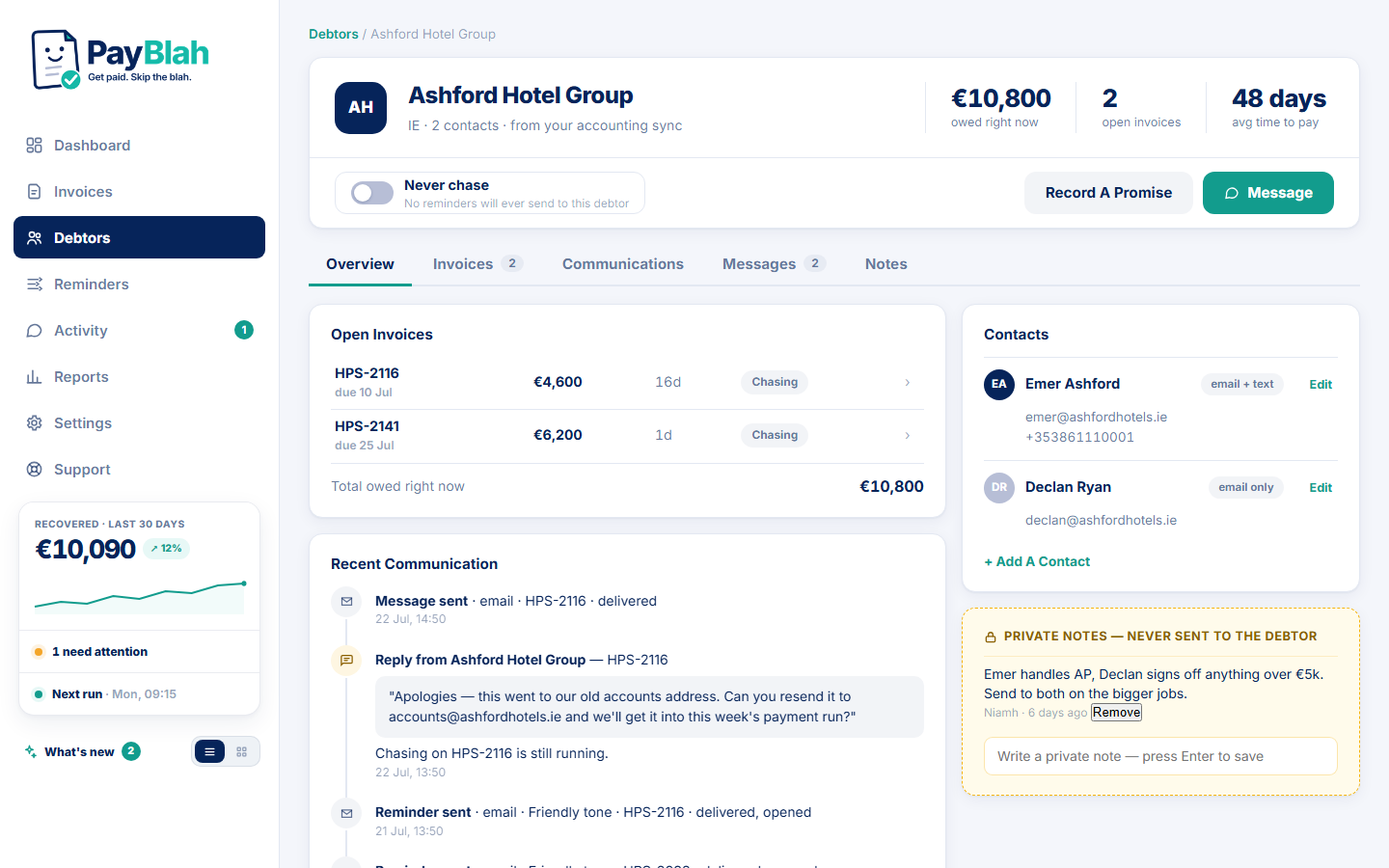The image size is (1389, 868).
Task: Open Support in the sidebar
Action: coord(139,469)
